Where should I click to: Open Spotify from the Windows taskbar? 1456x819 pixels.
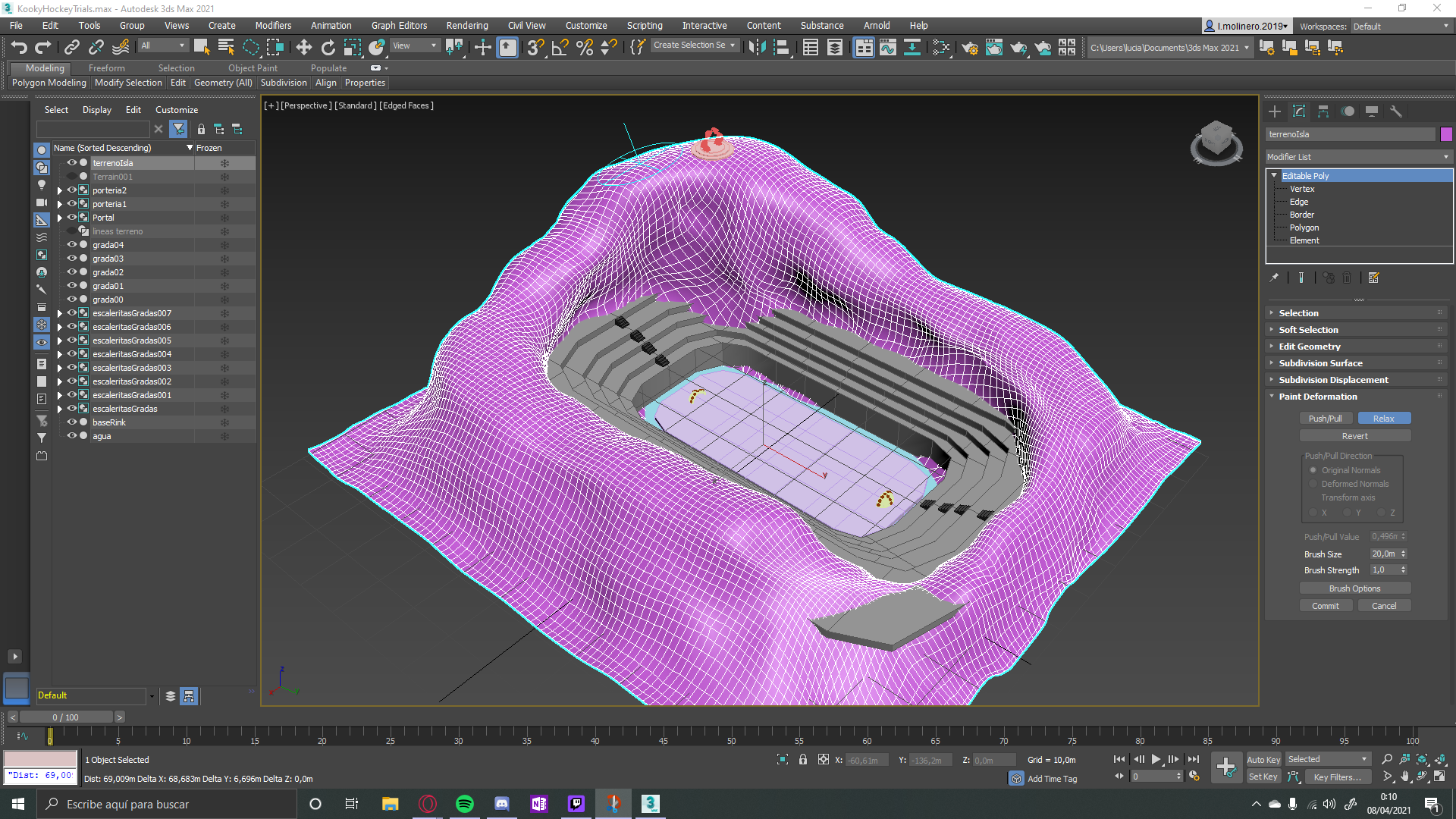click(464, 804)
